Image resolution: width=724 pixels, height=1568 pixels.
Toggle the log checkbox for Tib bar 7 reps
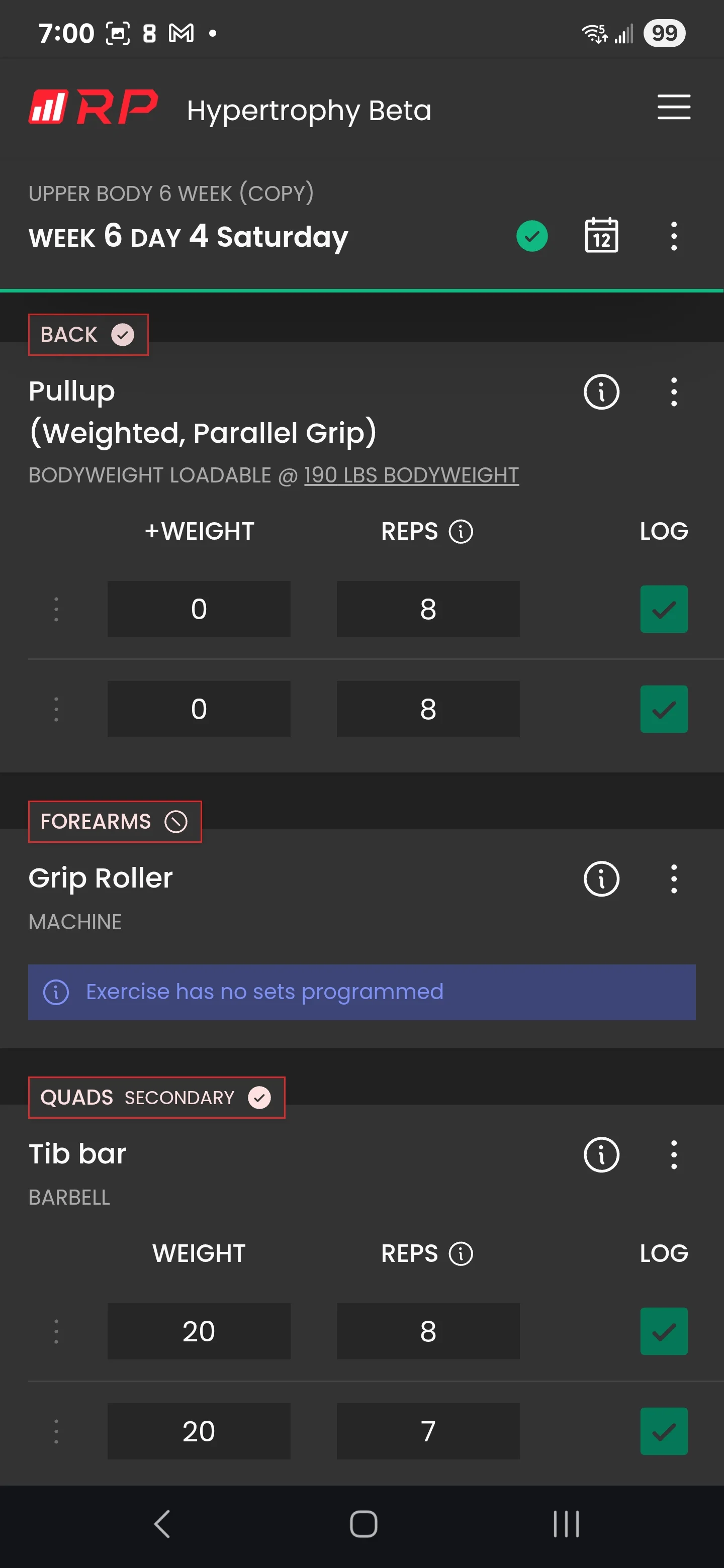[x=664, y=1431]
